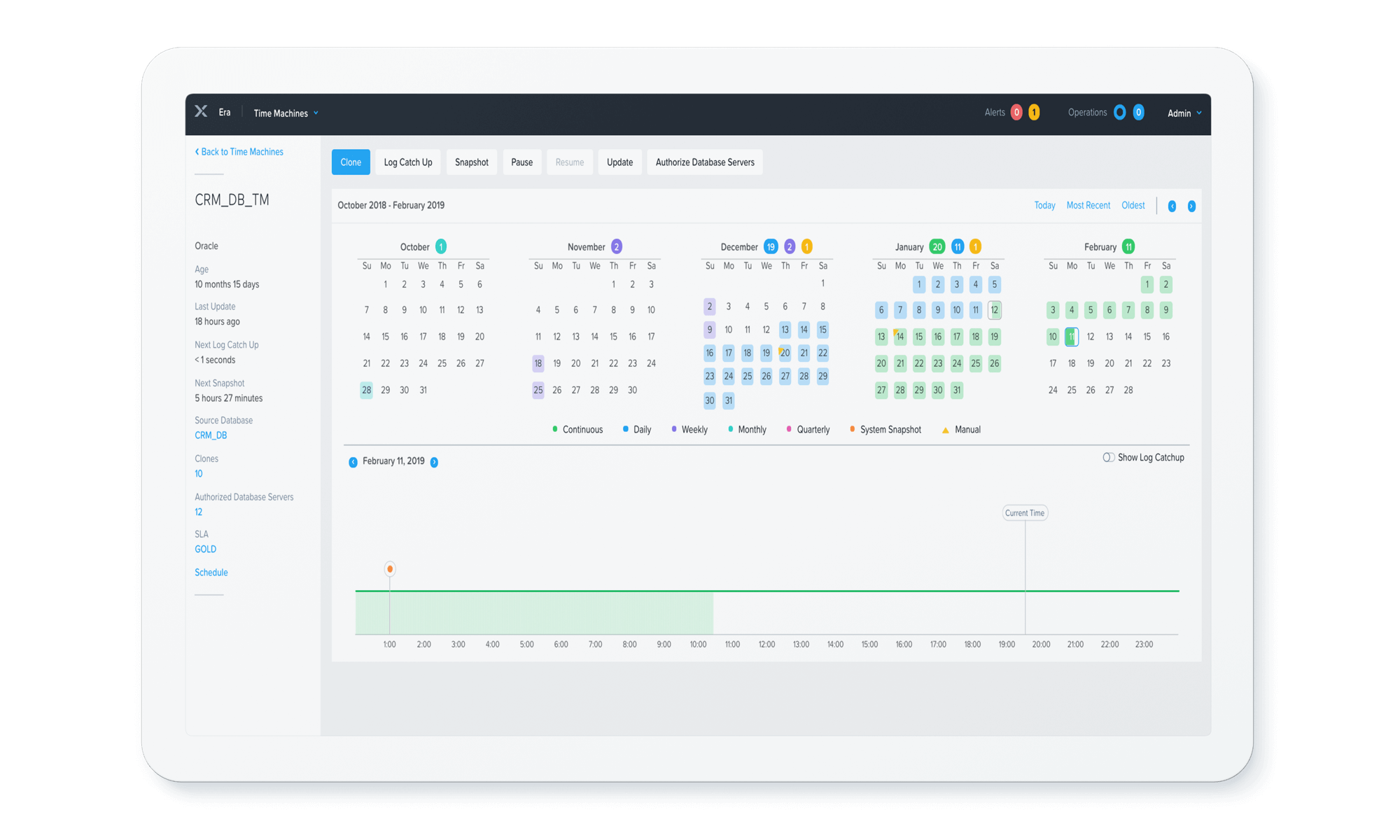The image size is (1400, 840).
Task: Click the Clone button
Action: point(351,162)
